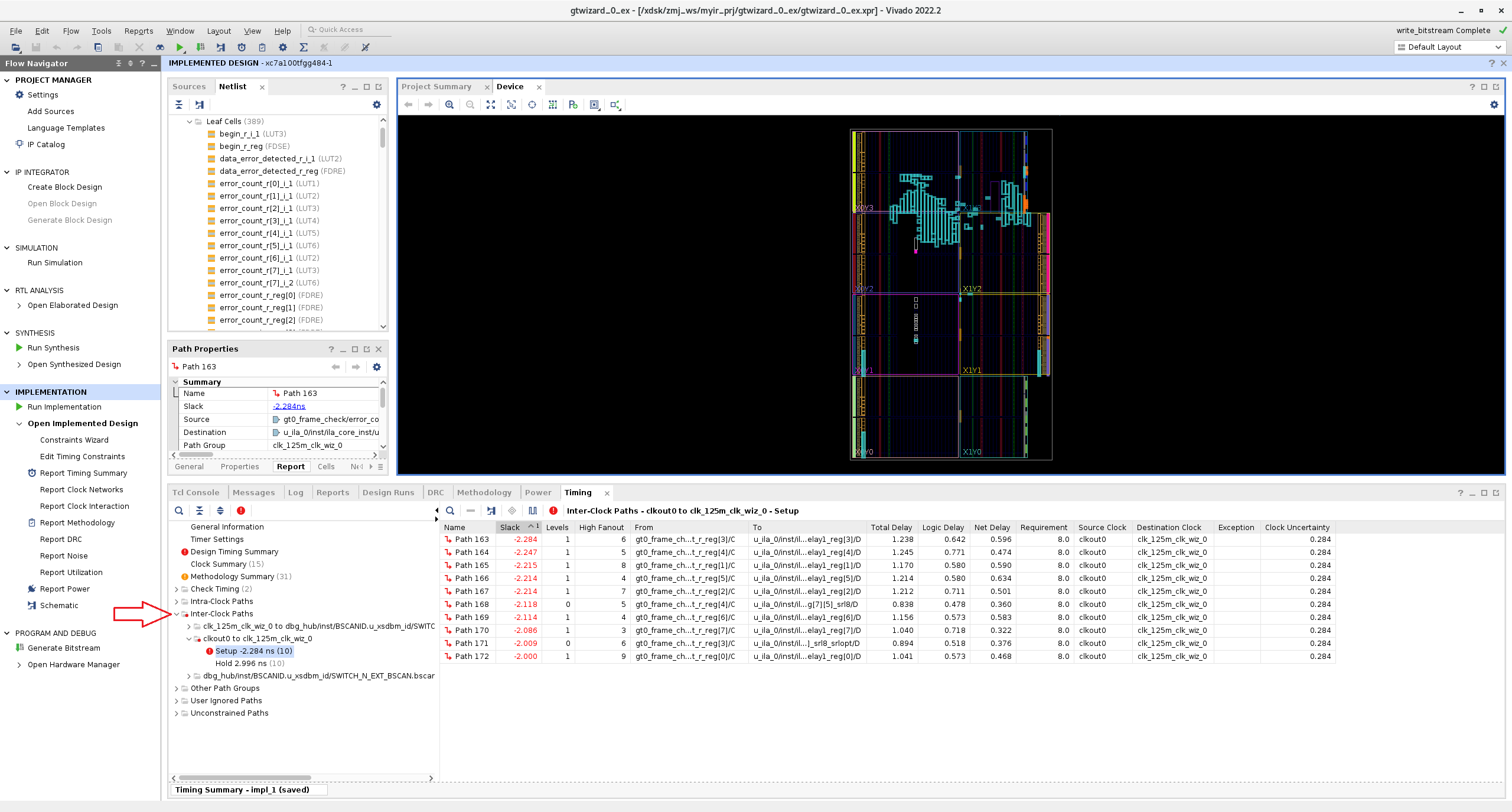Click the Schematic icon in main toolbar

click(x=221, y=47)
